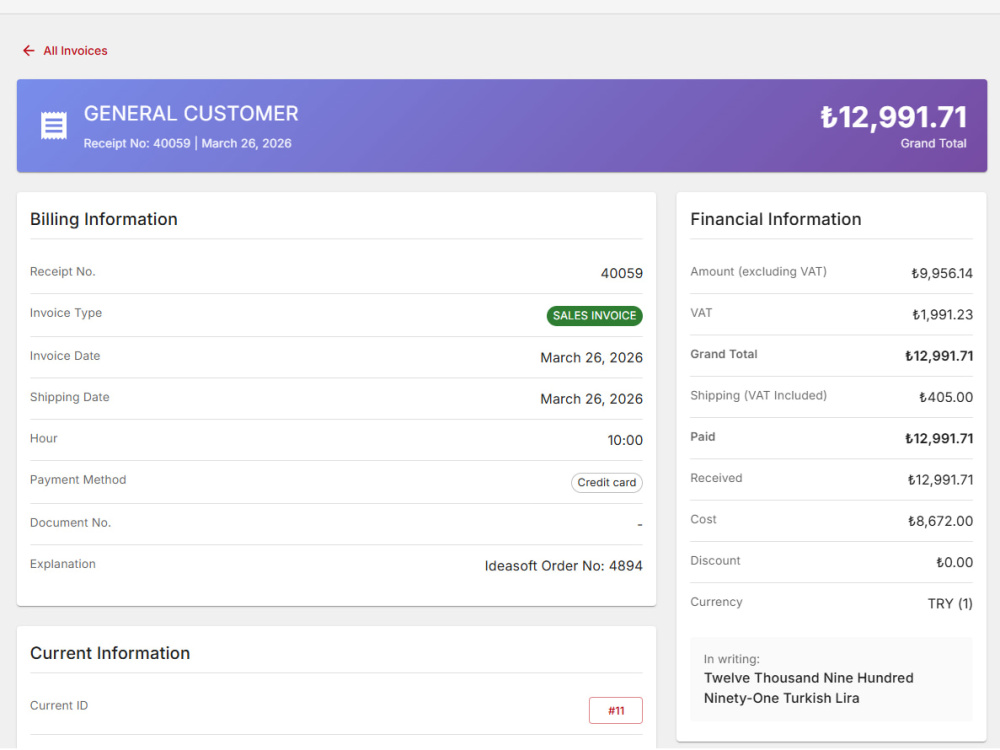Screen dimensions: 1000x750
Task: Click the Shipping Date value
Action: [591, 399]
